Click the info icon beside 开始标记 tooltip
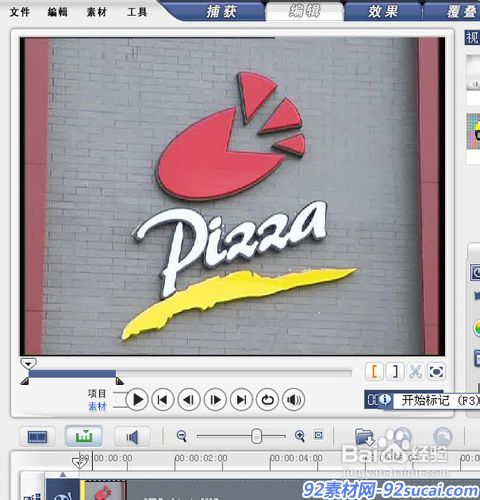Screen dimensions: 480x500 (x=385, y=399)
